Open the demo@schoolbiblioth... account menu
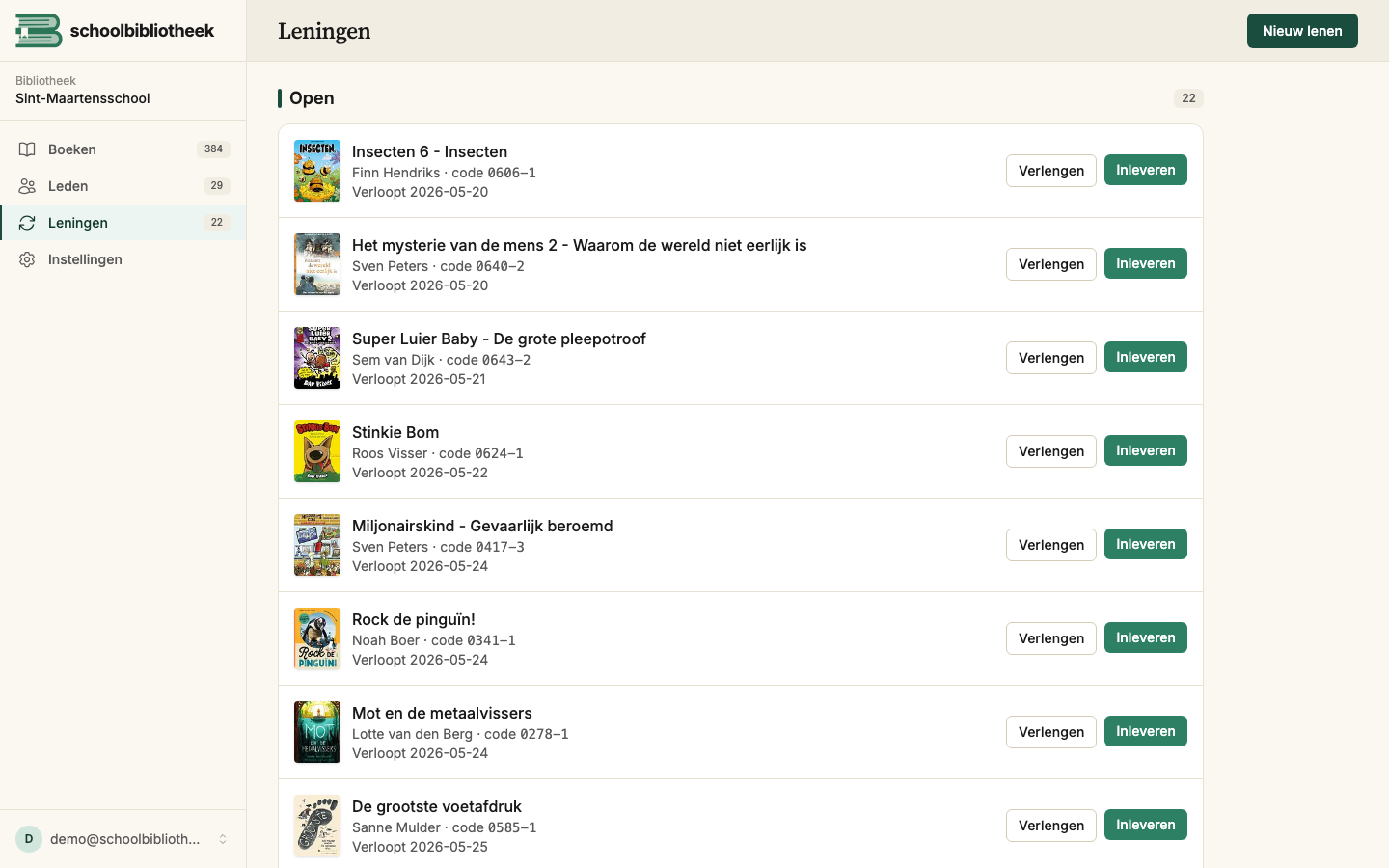The width and height of the screenshot is (1389, 868). (123, 839)
